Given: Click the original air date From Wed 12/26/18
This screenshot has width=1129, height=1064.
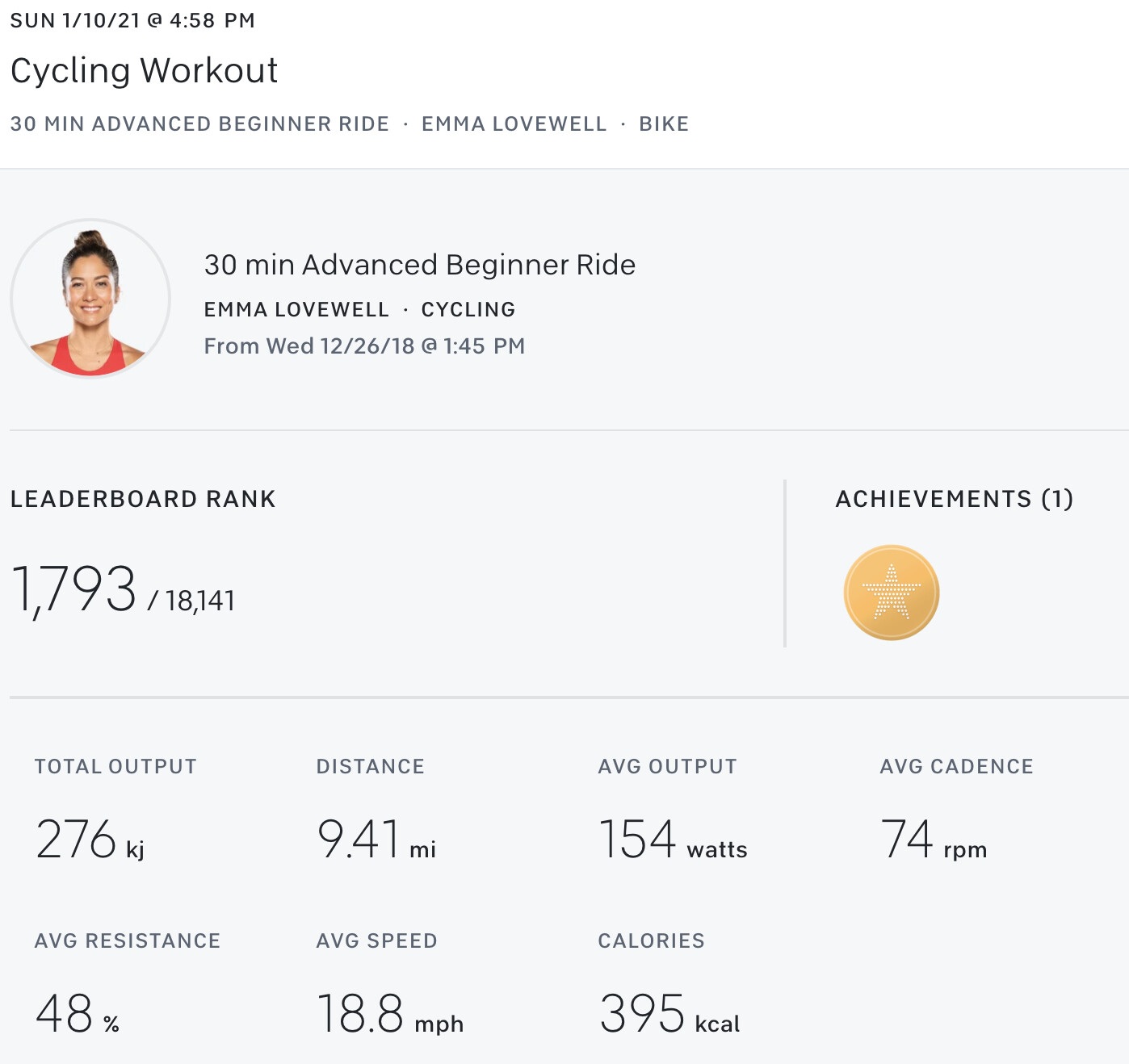Looking at the screenshot, I should (x=364, y=346).
